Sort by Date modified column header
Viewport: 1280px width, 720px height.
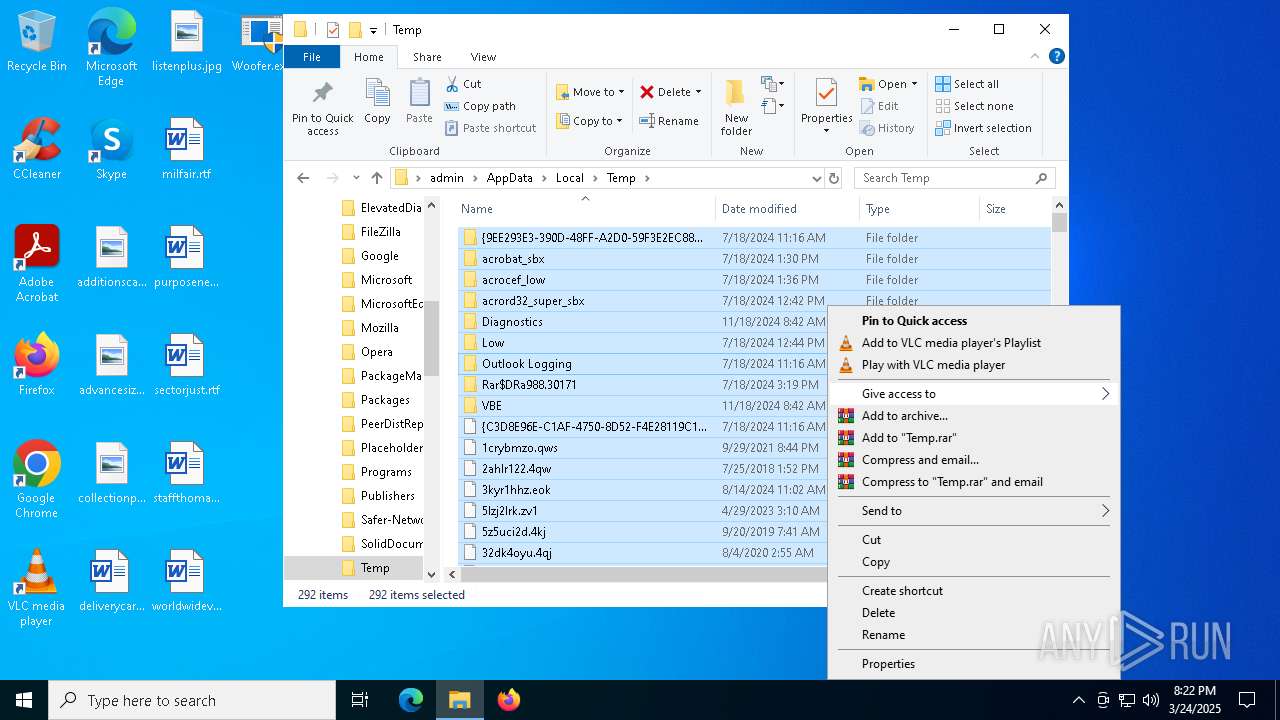coord(787,209)
